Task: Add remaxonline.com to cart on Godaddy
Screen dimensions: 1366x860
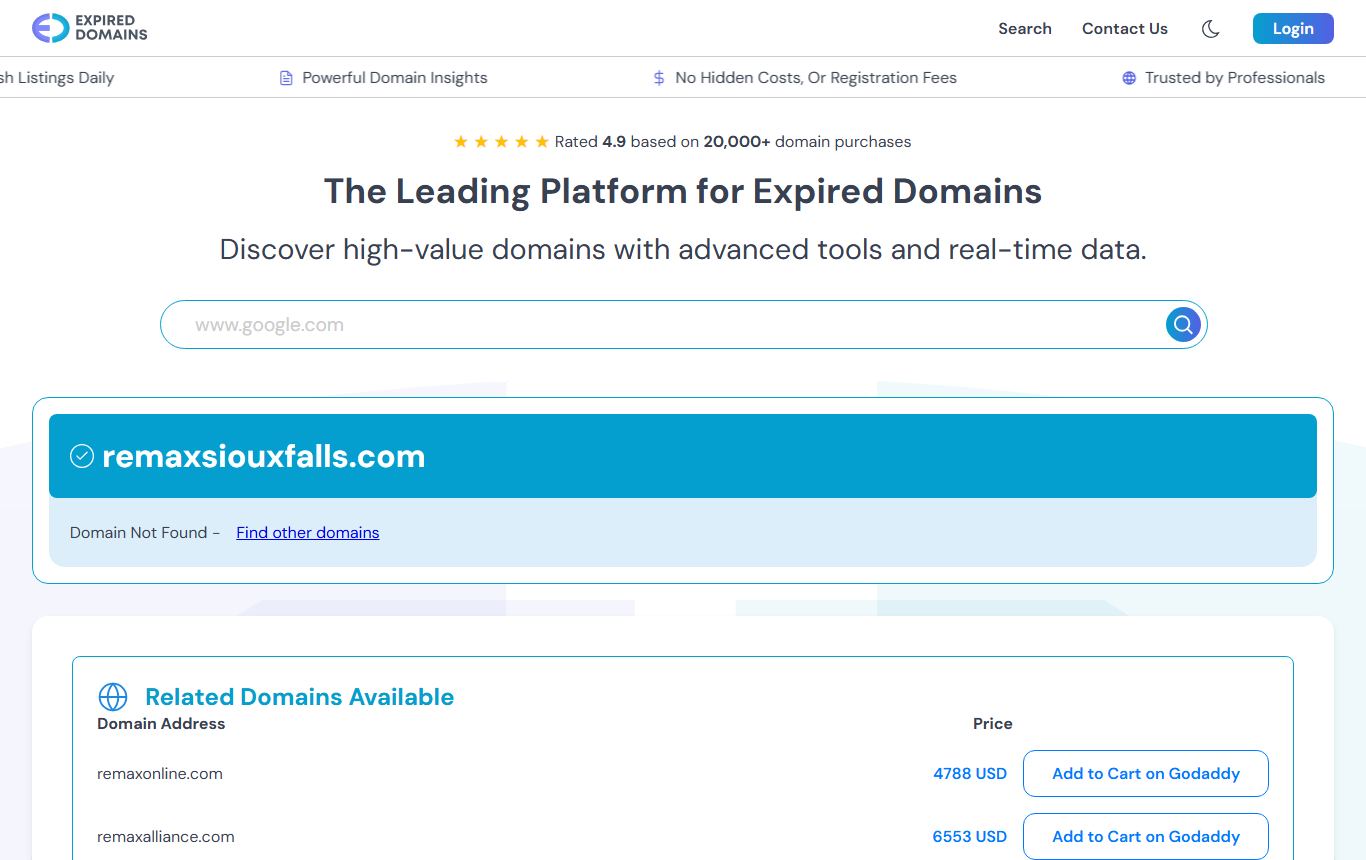Action: click(x=1146, y=774)
